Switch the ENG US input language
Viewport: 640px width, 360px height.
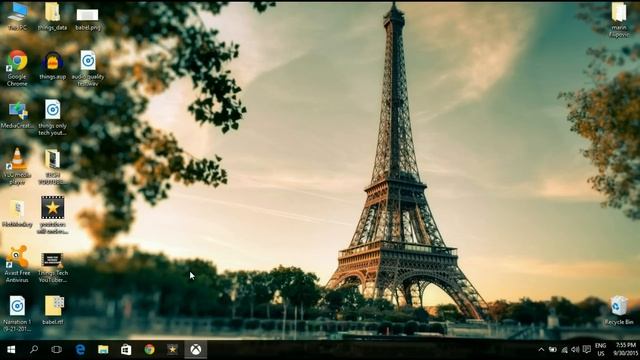pyautogui.click(x=601, y=350)
